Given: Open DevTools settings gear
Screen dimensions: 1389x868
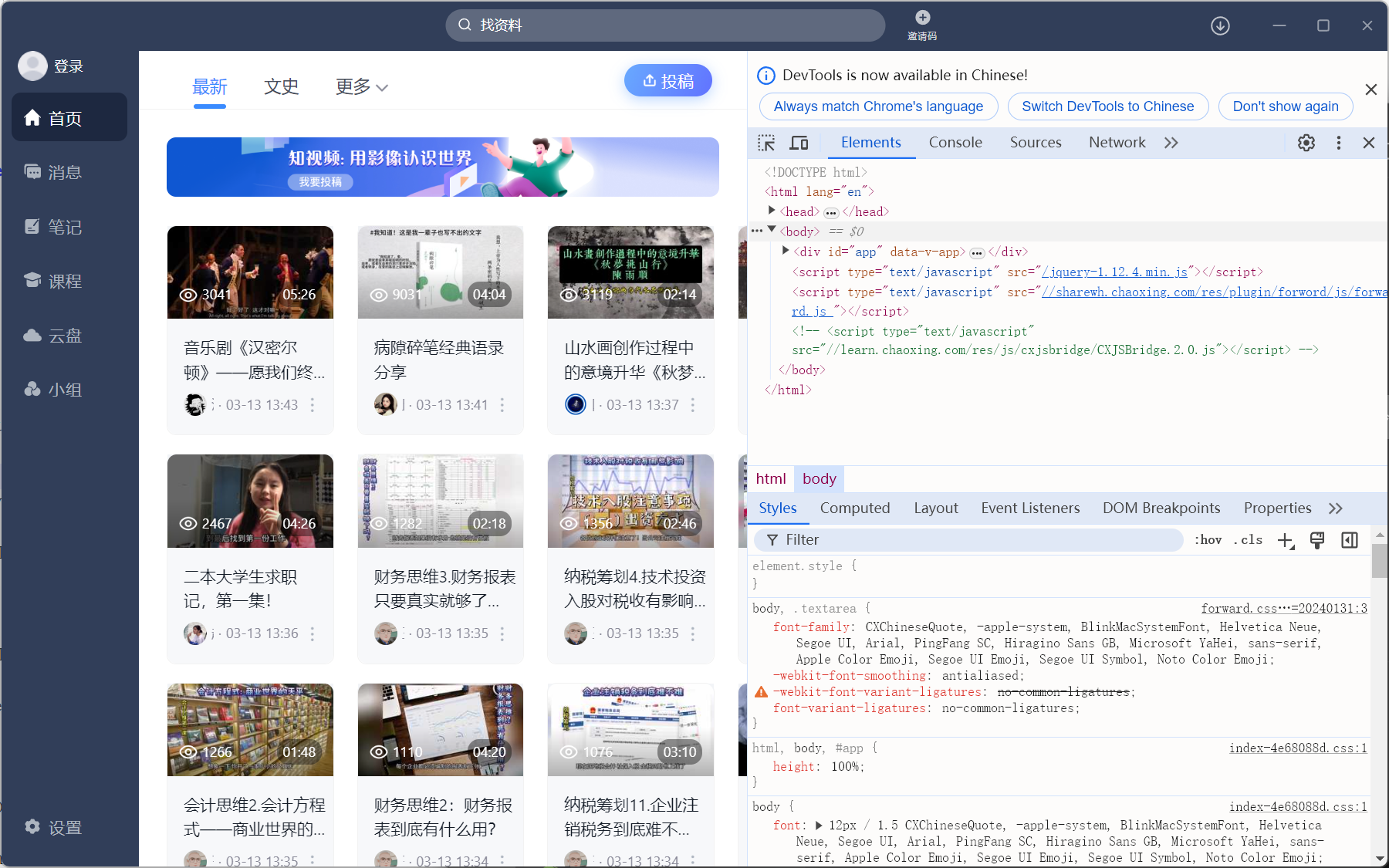Looking at the screenshot, I should tap(1306, 143).
